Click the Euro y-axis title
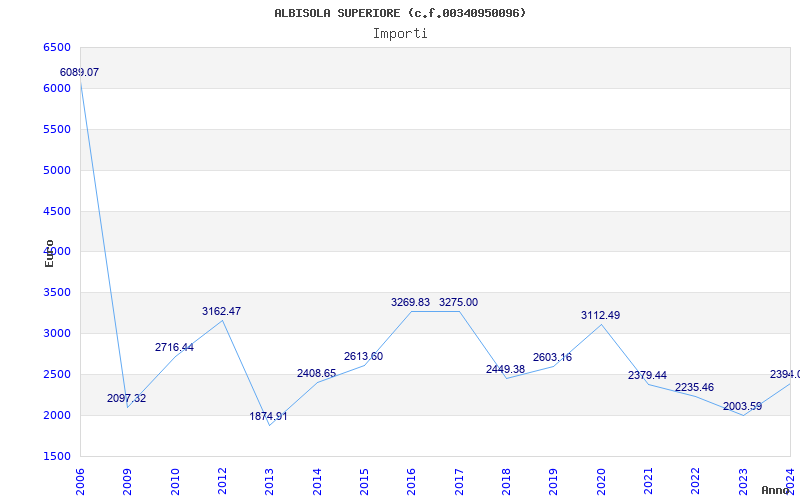The height and width of the screenshot is (500, 800). pyautogui.click(x=49, y=253)
